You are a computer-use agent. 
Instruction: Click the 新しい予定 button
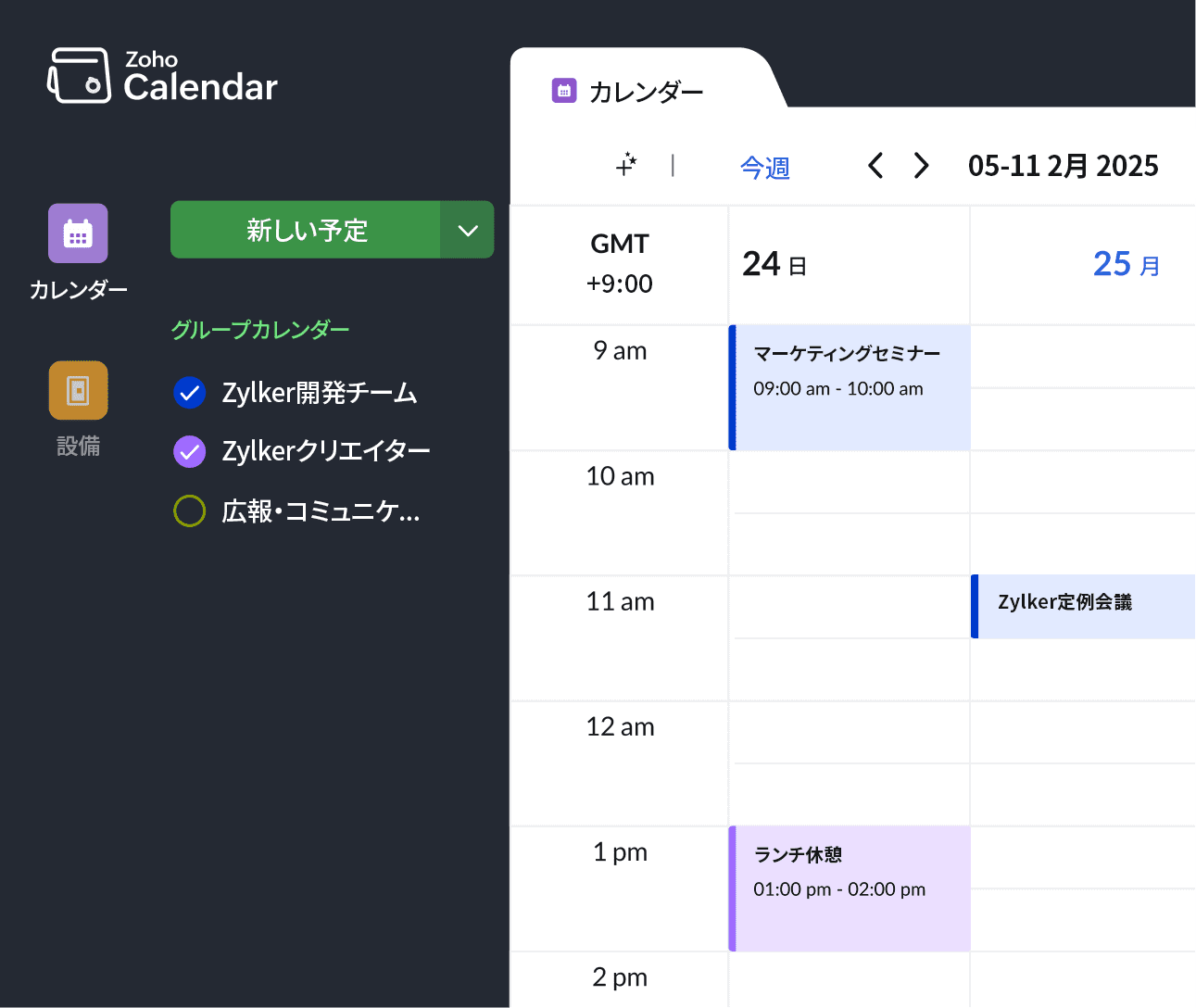pyautogui.click(x=306, y=230)
